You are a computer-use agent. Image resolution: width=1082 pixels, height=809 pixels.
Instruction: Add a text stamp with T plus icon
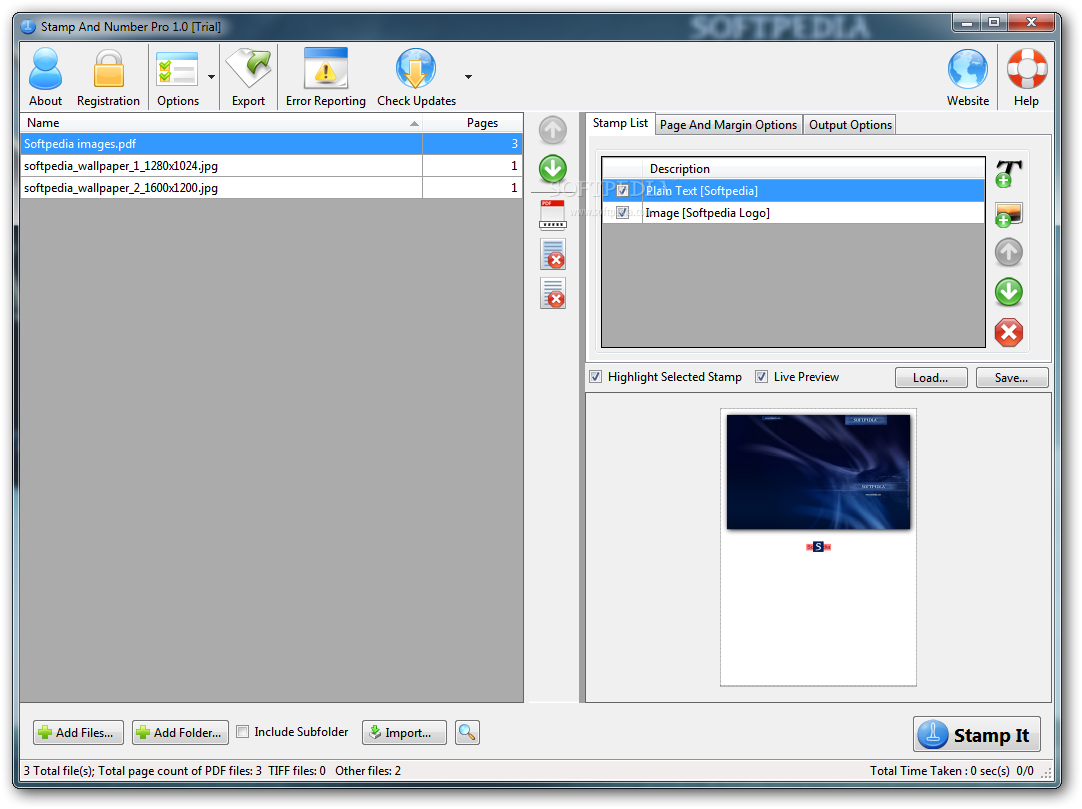(x=1008, y=173)
